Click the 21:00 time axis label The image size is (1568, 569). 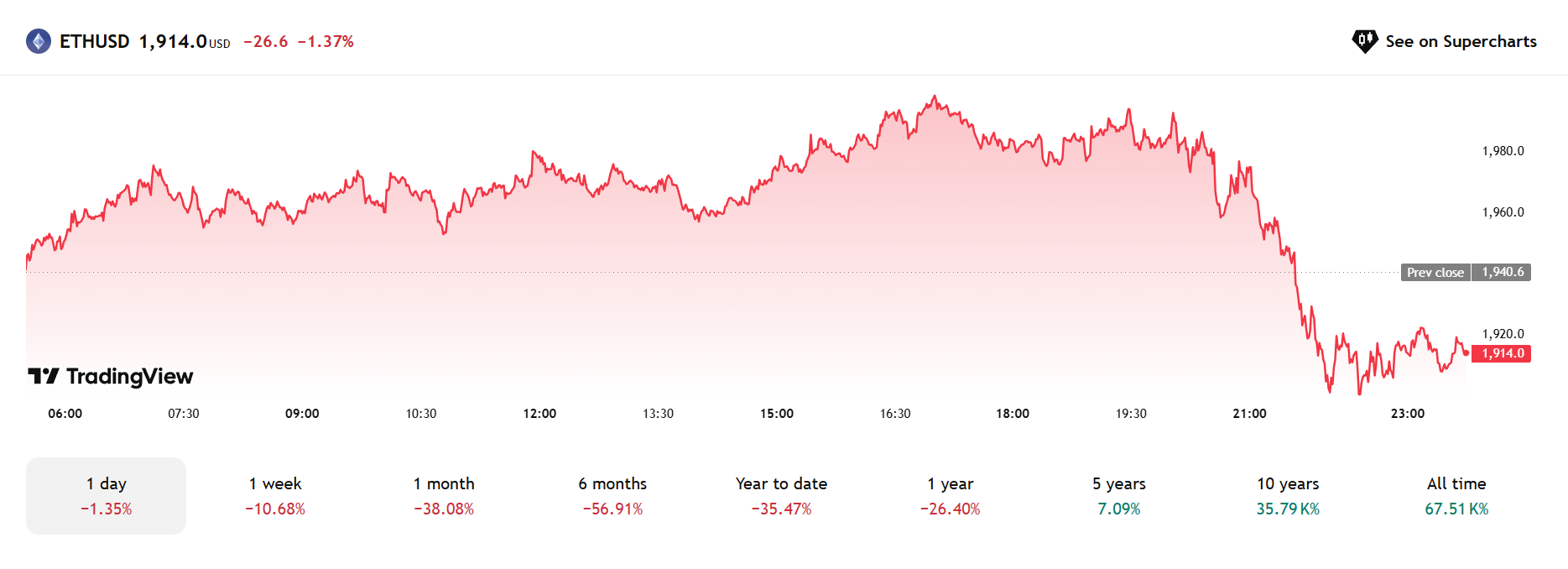point(1249,414)
